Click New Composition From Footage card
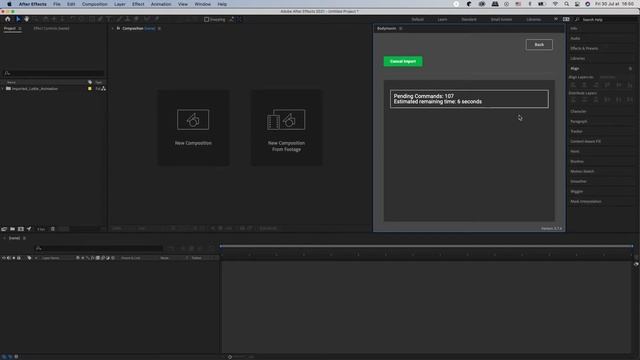This screenshot has width=640, height=360. point(286,128)
